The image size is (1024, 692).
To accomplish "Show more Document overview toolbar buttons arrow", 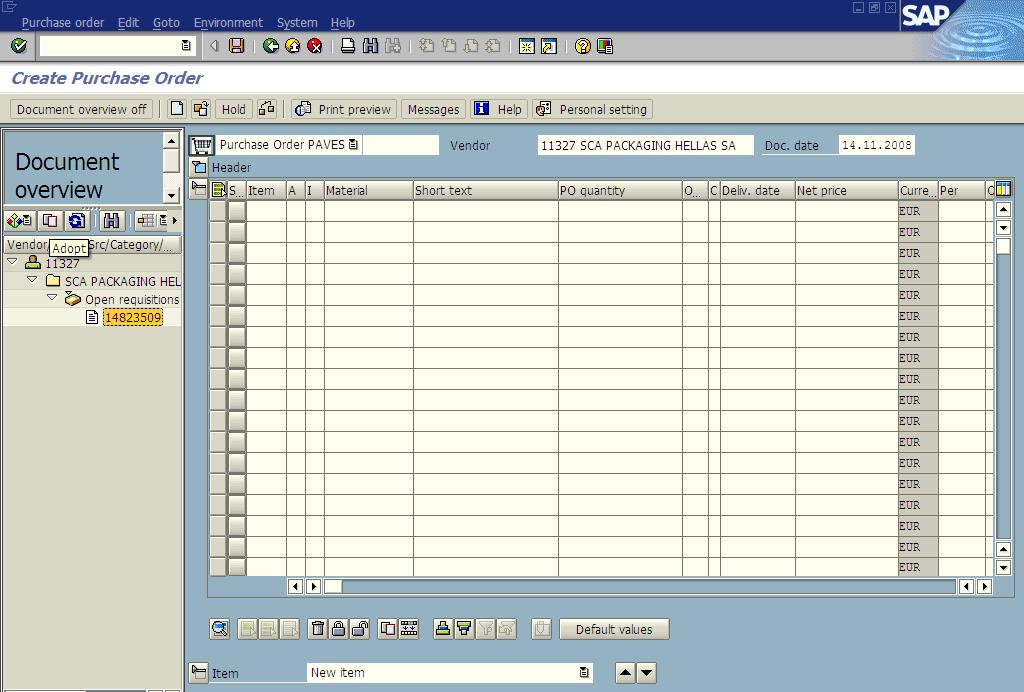I will 175,221.
